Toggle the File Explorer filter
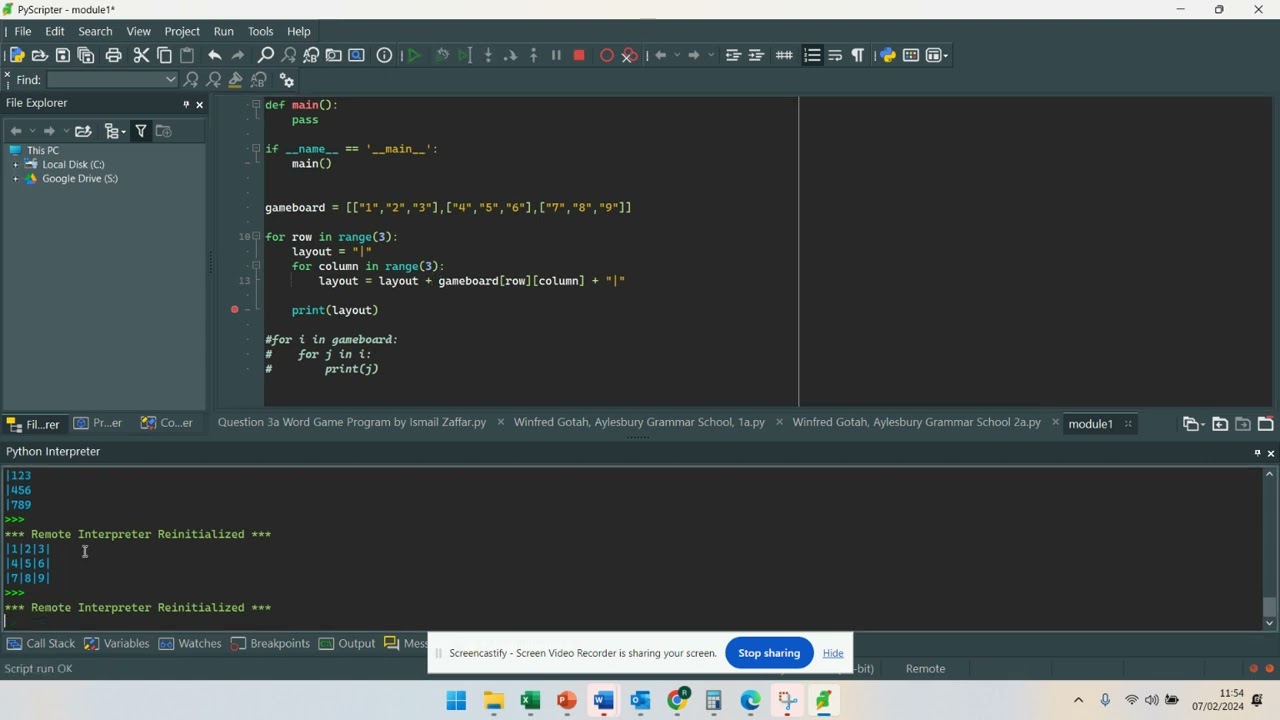The height and width of the screenshot is (720, 1280). tap(141, 131)
